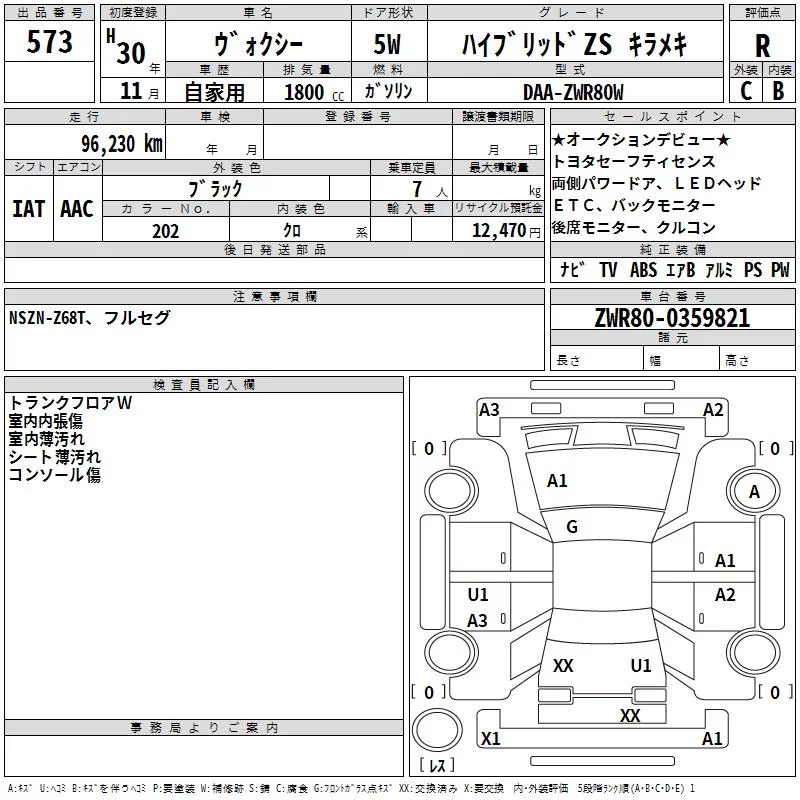
Task: Select the evaluation score R
Action: coord(762,45)
